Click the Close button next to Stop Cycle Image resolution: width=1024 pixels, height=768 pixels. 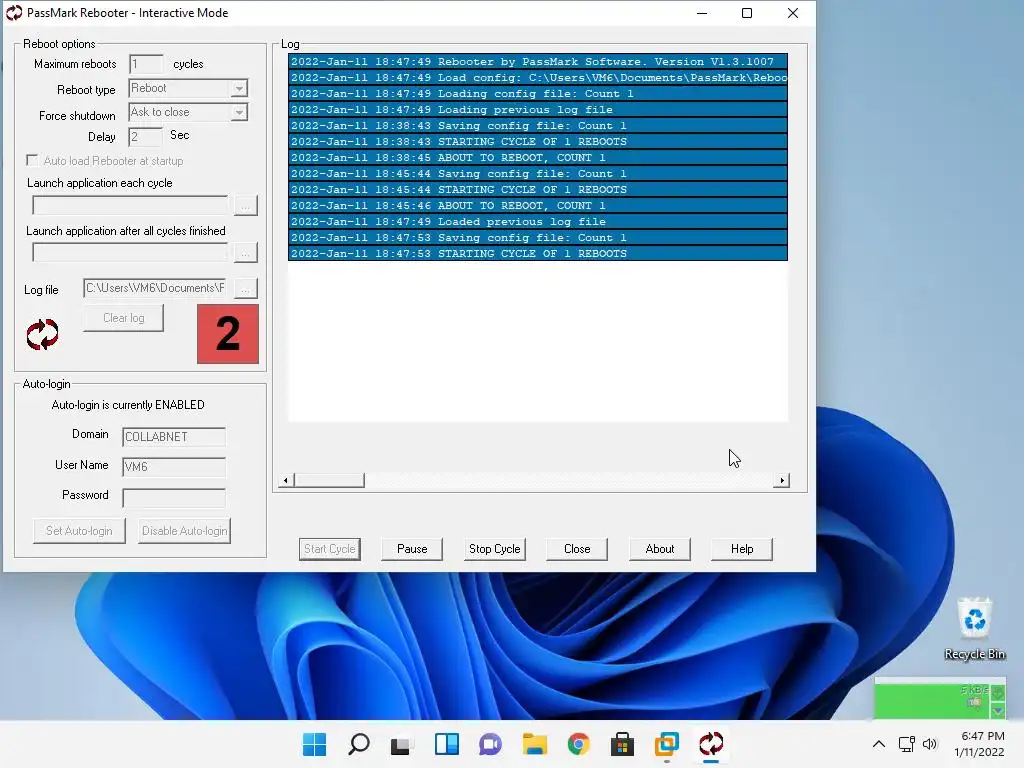pyautogui.click(x=577, y=549)
